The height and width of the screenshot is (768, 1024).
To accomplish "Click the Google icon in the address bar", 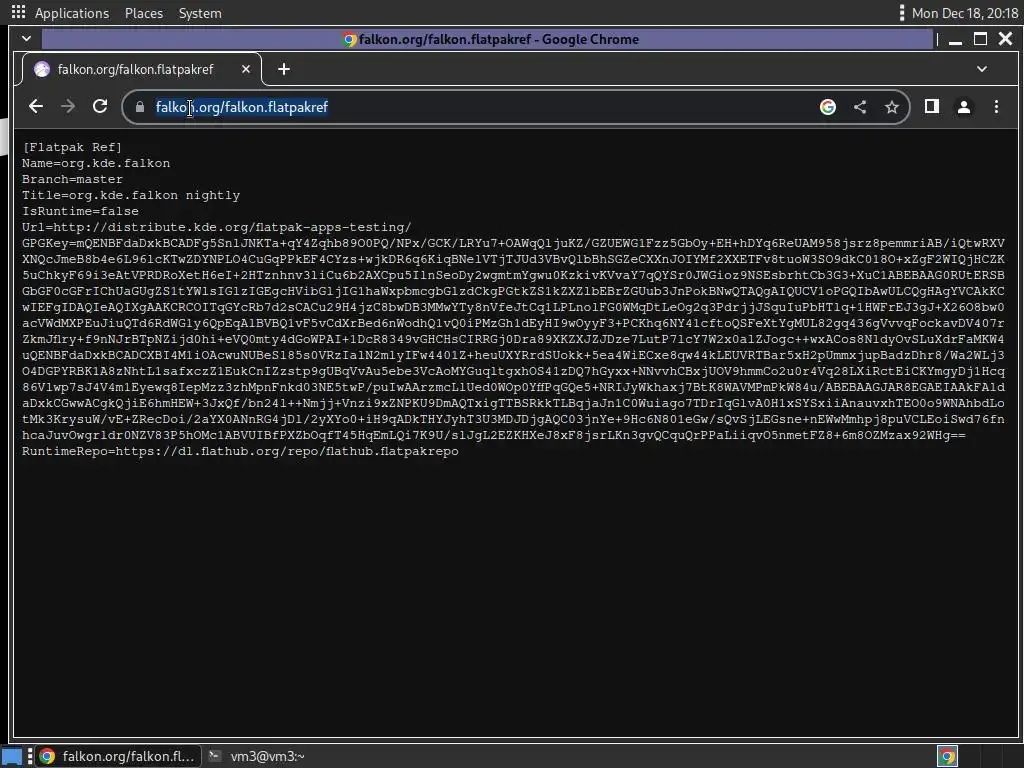I will [x=827, y=107].
